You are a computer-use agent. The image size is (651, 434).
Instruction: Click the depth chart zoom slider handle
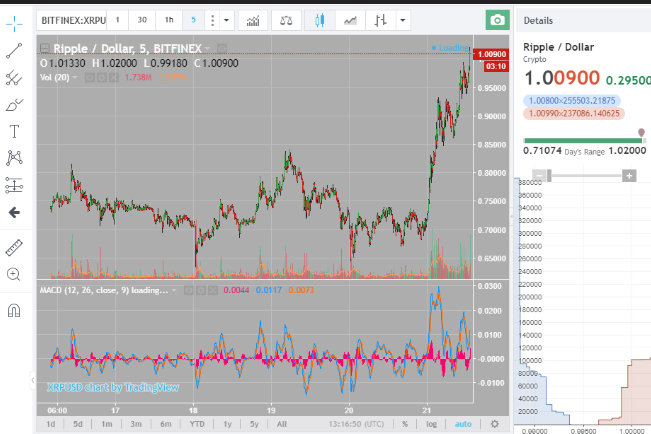(x=549, y=176)
